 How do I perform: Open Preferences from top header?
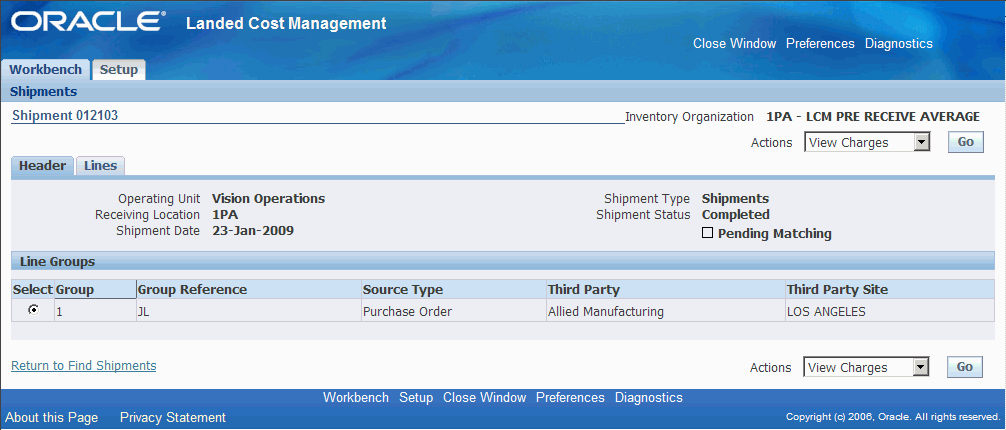tap(821, 44)
